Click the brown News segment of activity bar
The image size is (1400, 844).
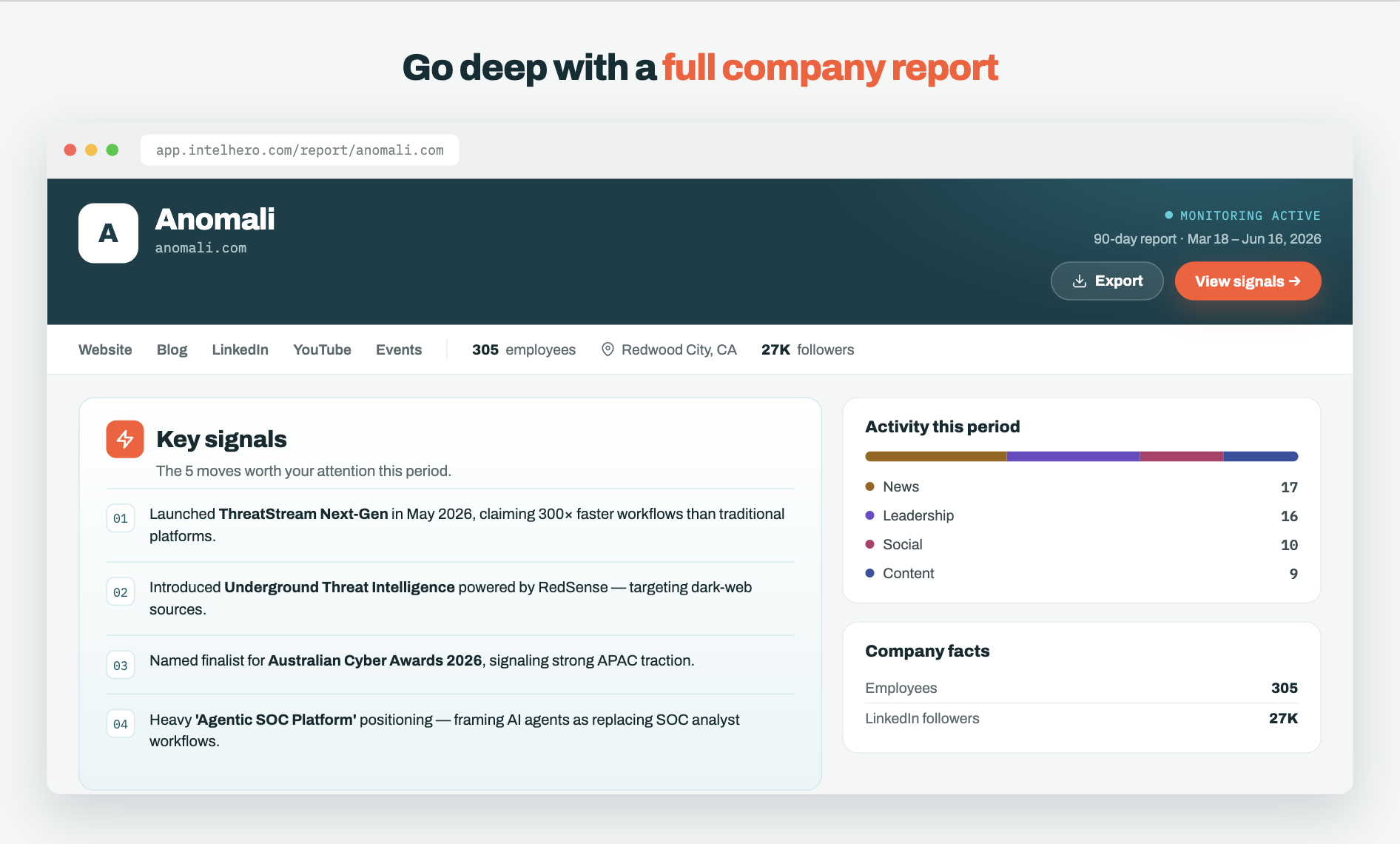[x=936, y=457]
